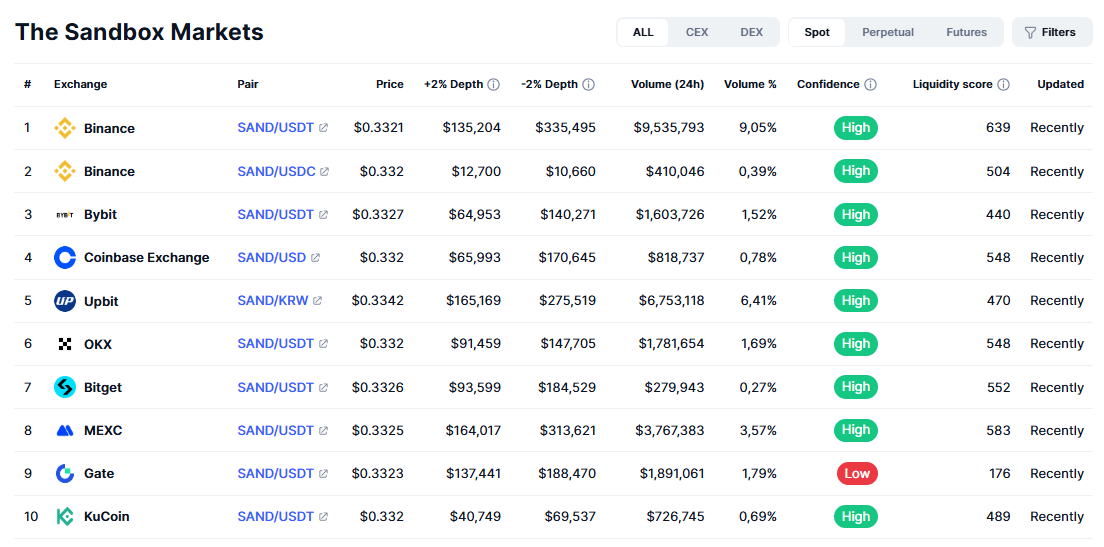This screenshot has width=1104, height=547.
Task: Click the liquidity score 176
Action: tap(1000, 474)
